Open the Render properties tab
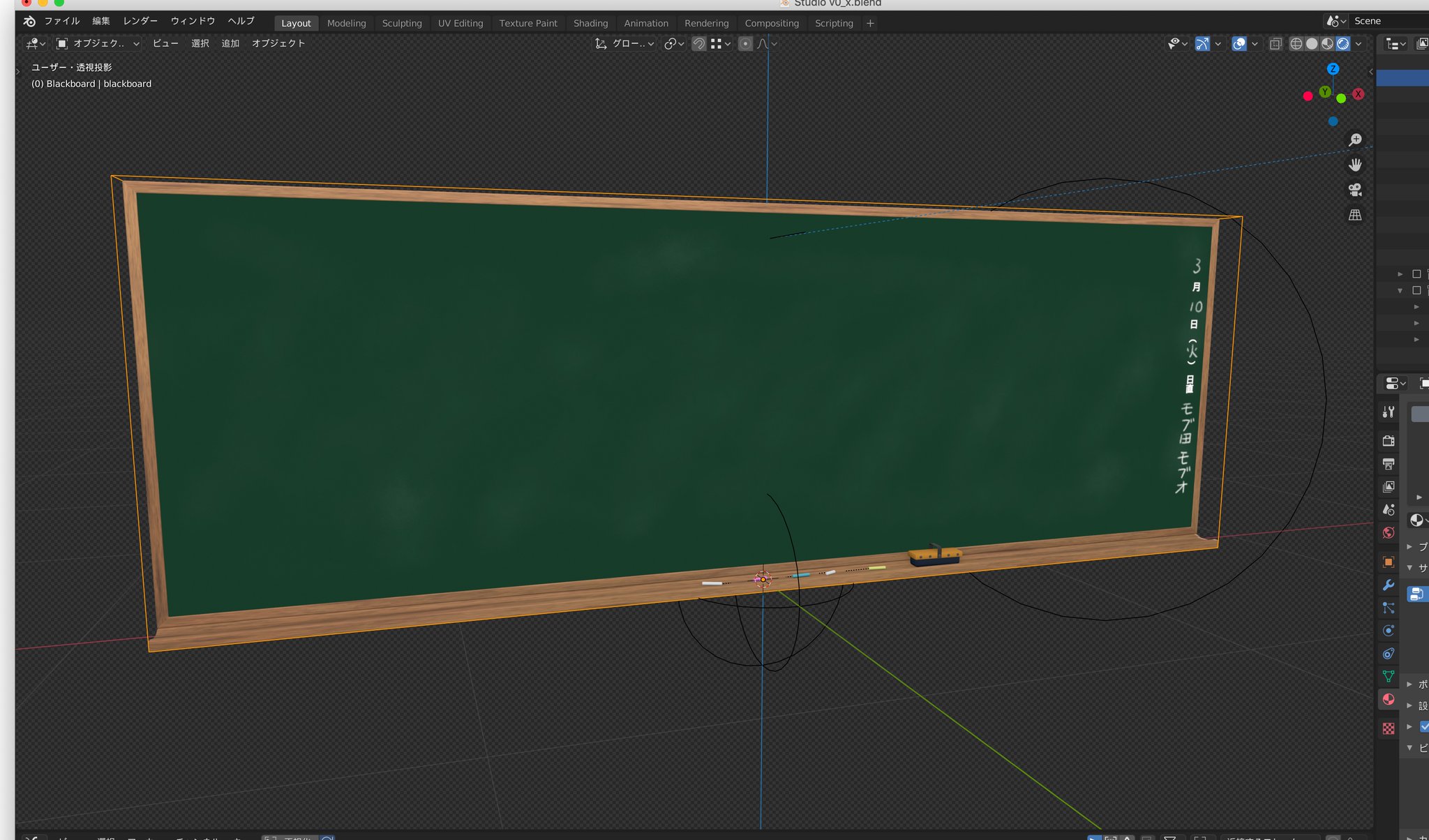The height and width of the screenshot is (840, 1429). (x=1389, y=440)
